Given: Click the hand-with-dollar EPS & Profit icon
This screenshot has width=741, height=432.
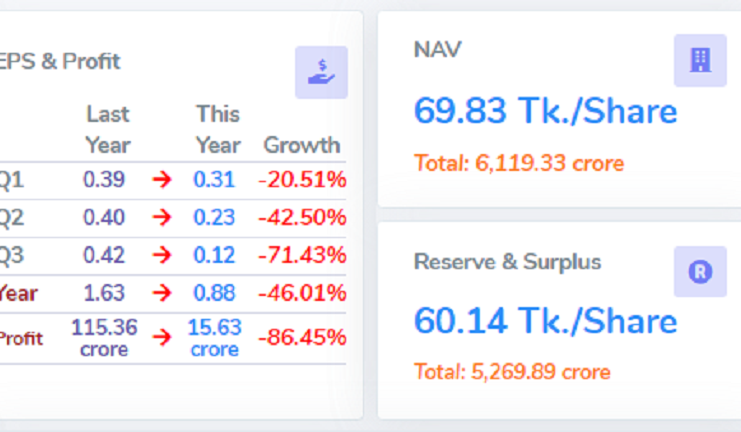Looking at the screenshot, I should point(321,72).
